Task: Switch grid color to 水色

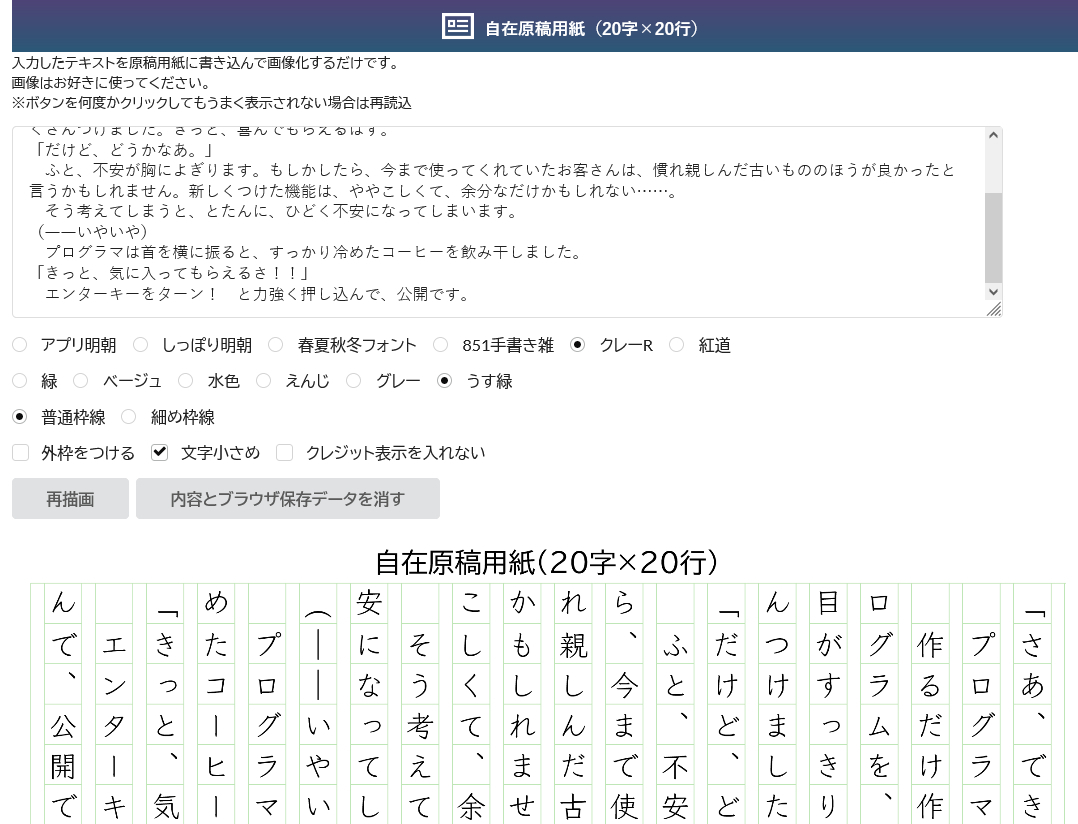Action: pos(186,381)
